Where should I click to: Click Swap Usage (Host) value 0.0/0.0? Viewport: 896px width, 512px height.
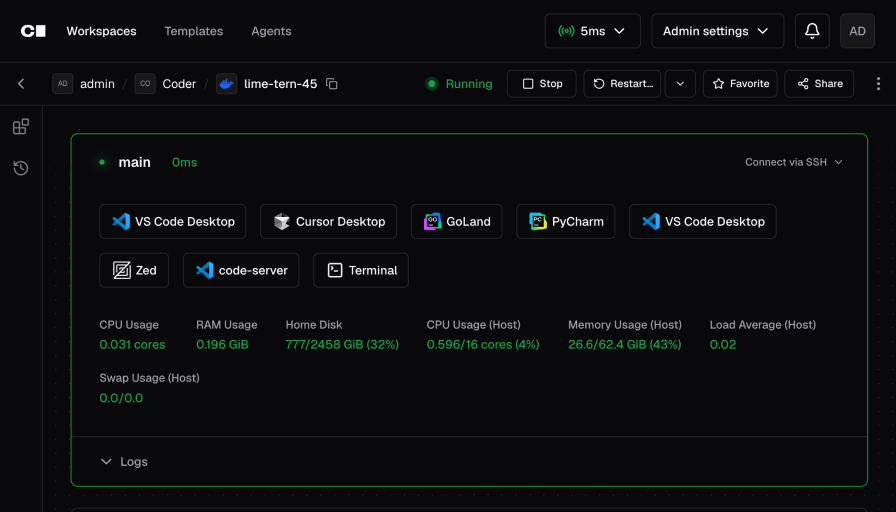click(x=121, y=398)
